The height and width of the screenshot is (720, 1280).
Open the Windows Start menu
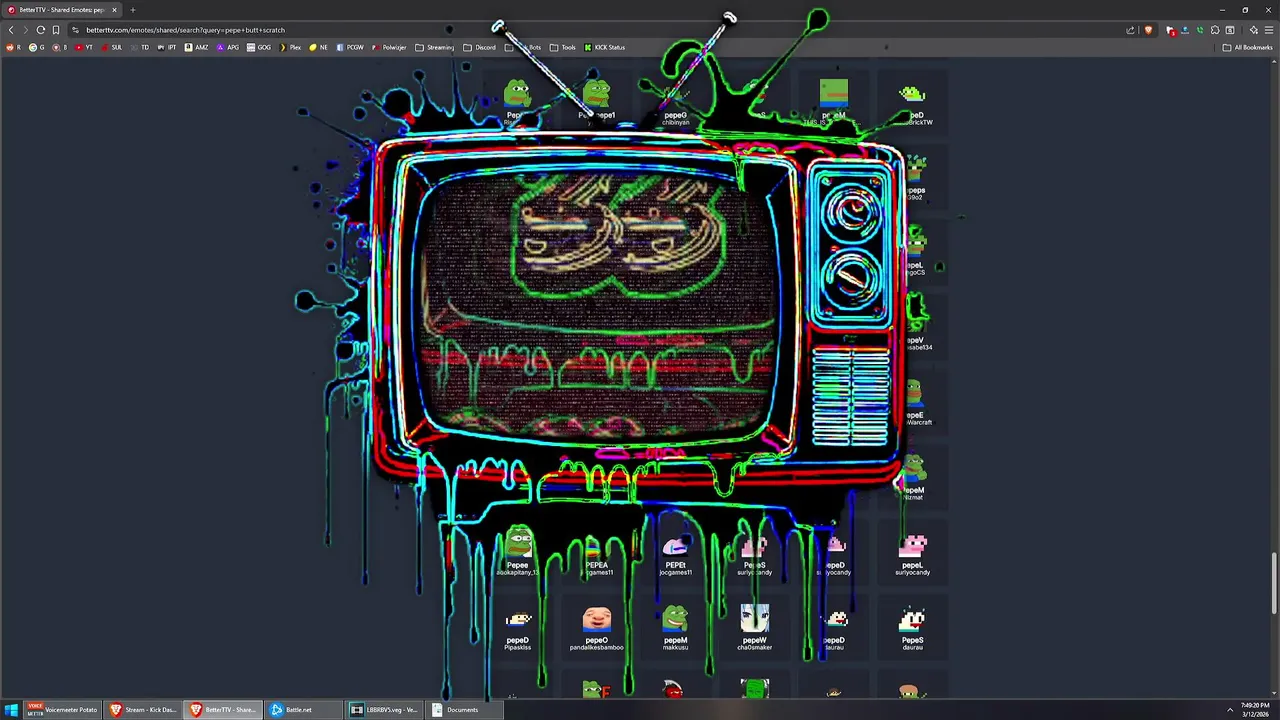tap(12, 710)
